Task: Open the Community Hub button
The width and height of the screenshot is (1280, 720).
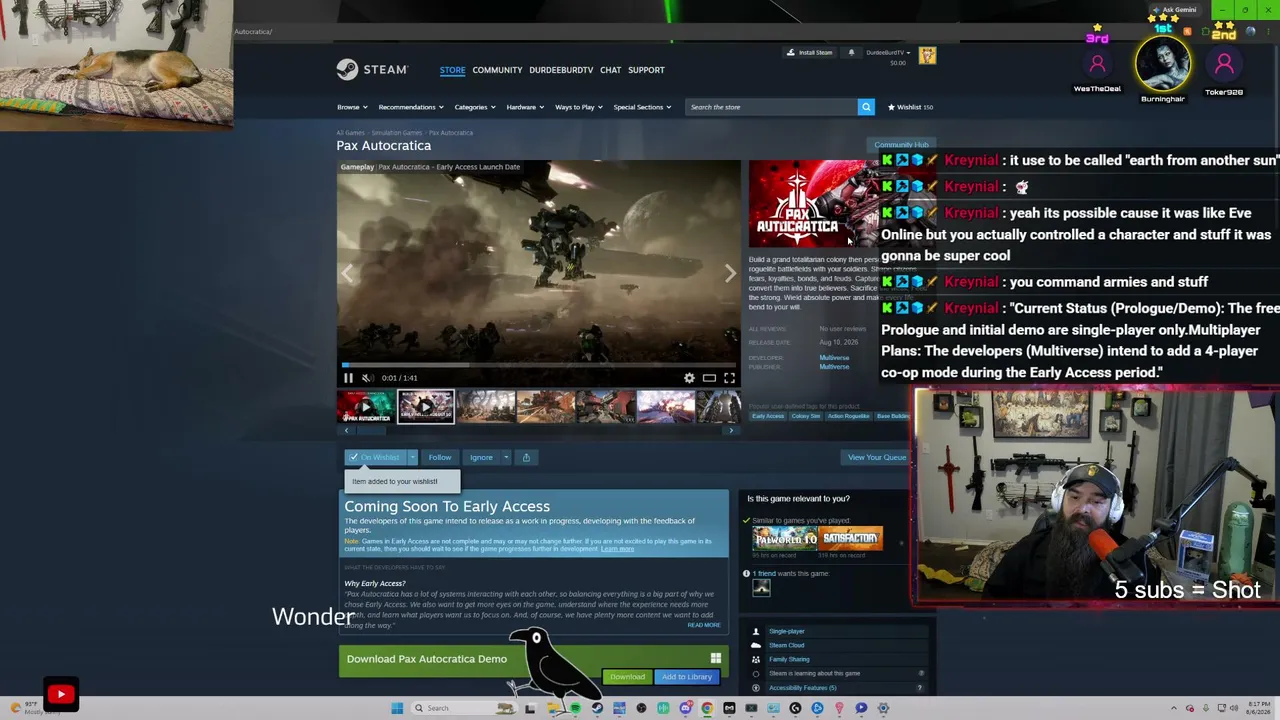Action: click(901, 145)
